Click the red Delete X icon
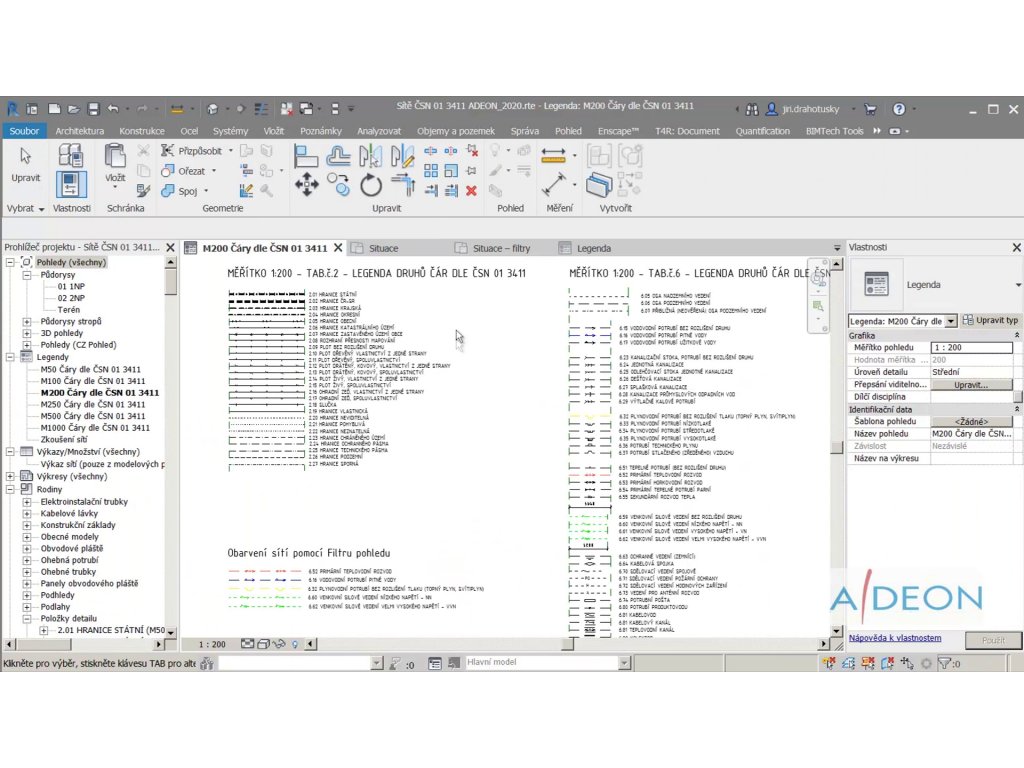 coord(472,191)
